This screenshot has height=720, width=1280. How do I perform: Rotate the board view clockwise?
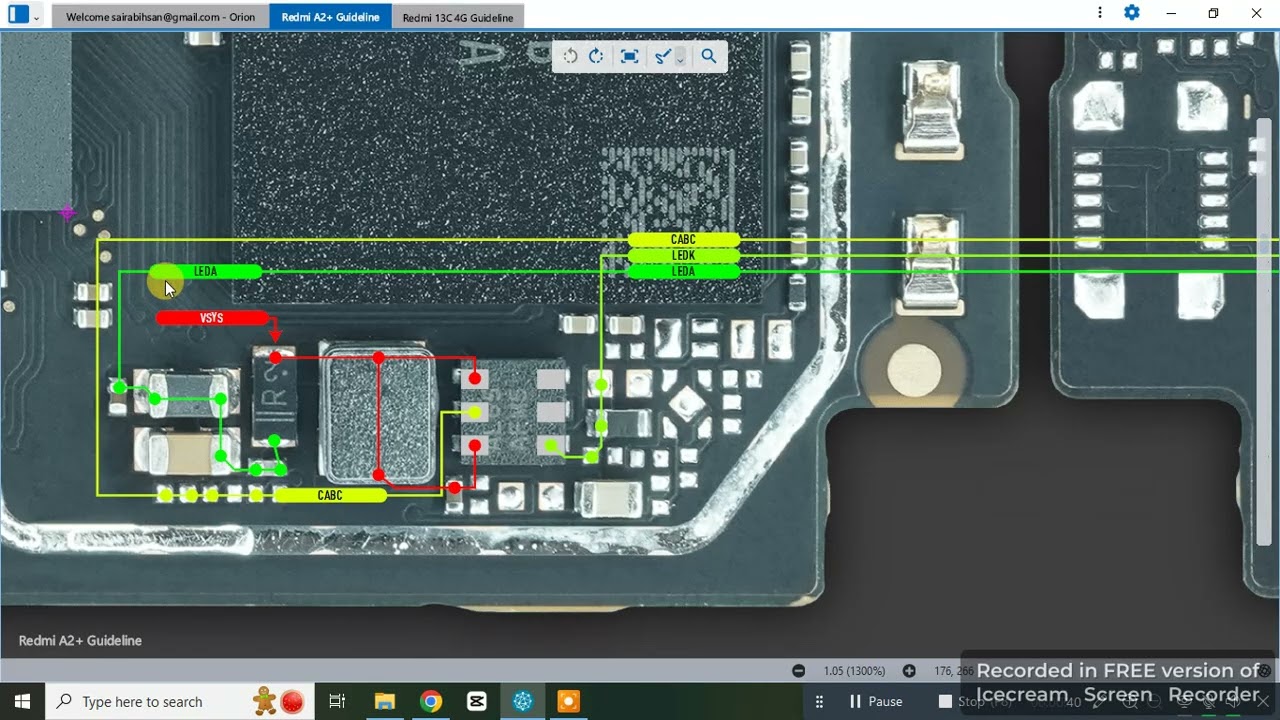point(596,56)
